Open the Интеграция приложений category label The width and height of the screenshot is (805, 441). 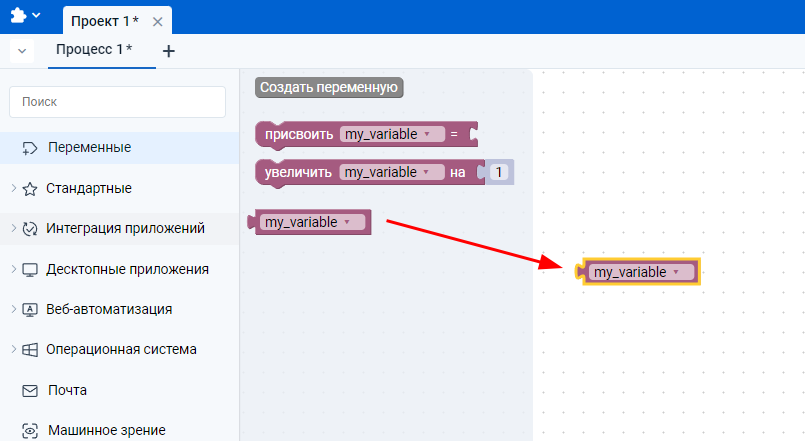tap(125, 228)
